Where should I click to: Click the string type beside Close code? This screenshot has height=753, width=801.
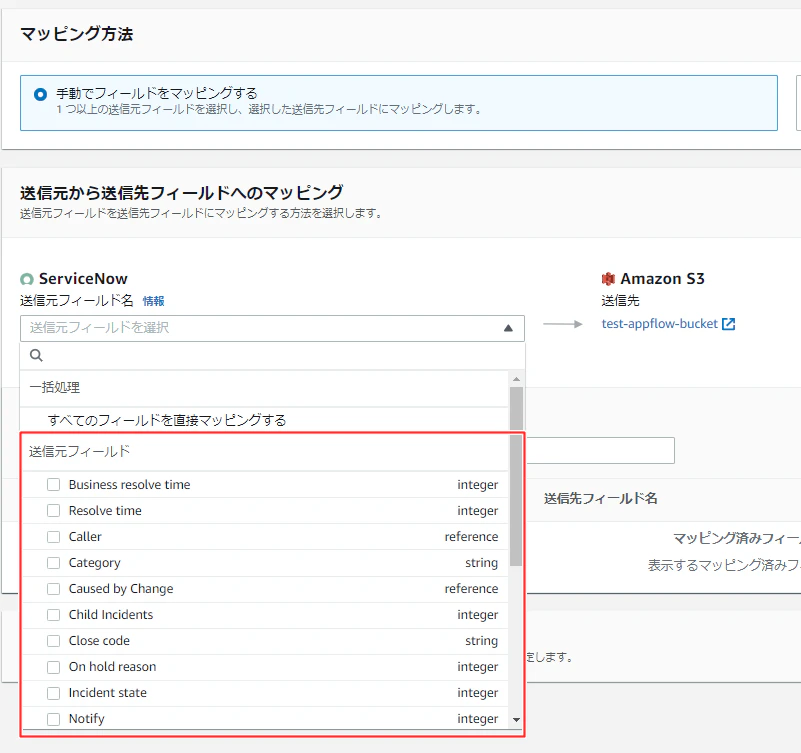481,641
